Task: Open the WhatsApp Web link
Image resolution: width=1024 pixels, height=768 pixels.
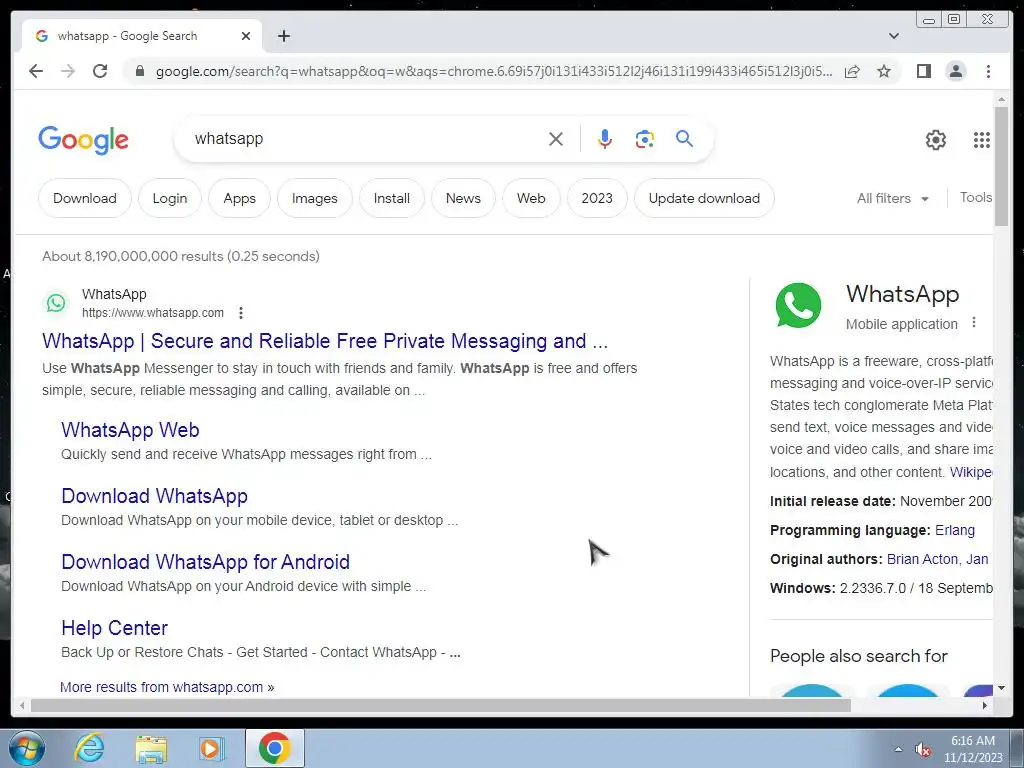Action: pyautogui.click(x=130, y=430)
